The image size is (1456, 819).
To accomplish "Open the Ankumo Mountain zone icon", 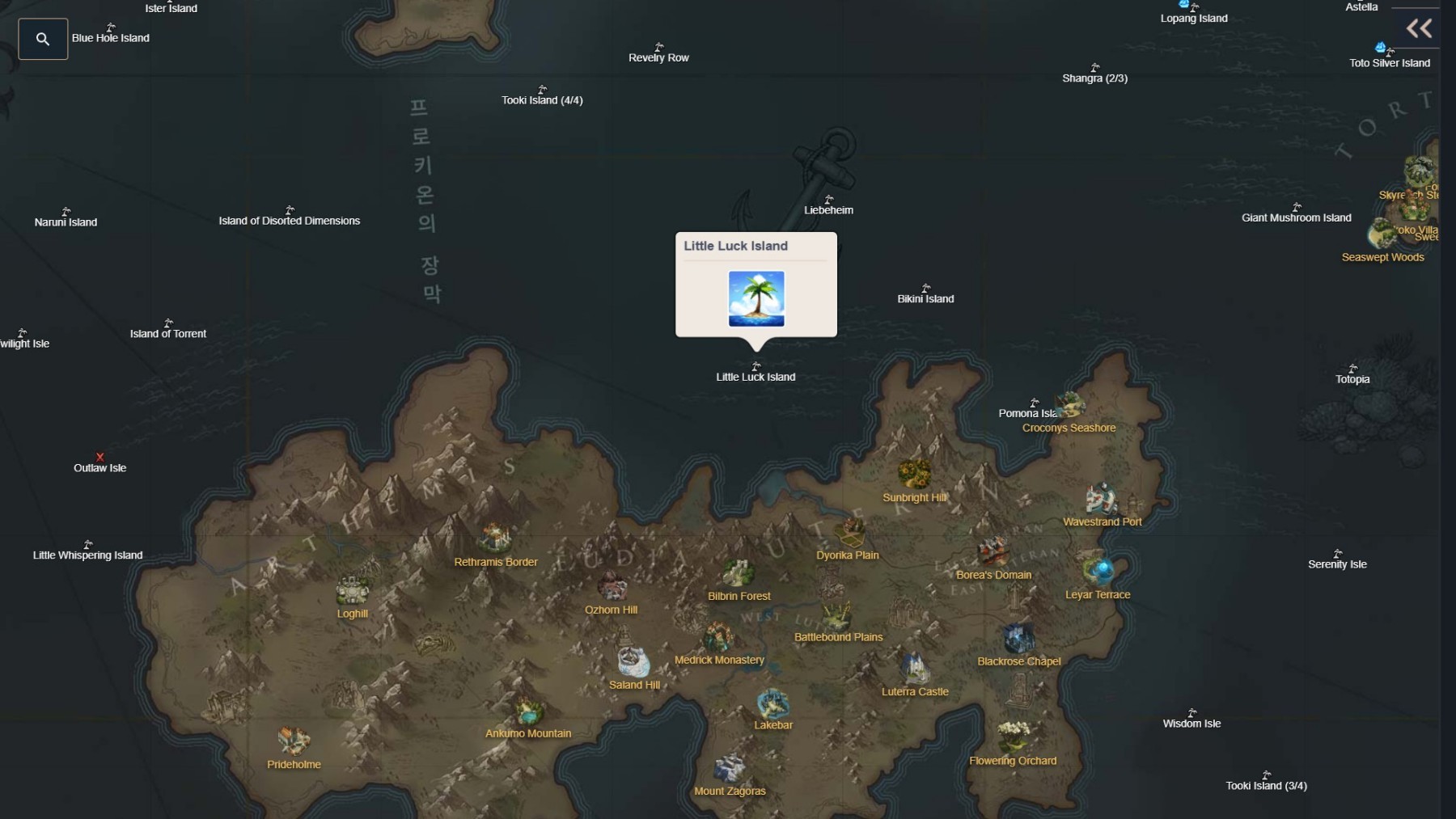I will point(528,711).
